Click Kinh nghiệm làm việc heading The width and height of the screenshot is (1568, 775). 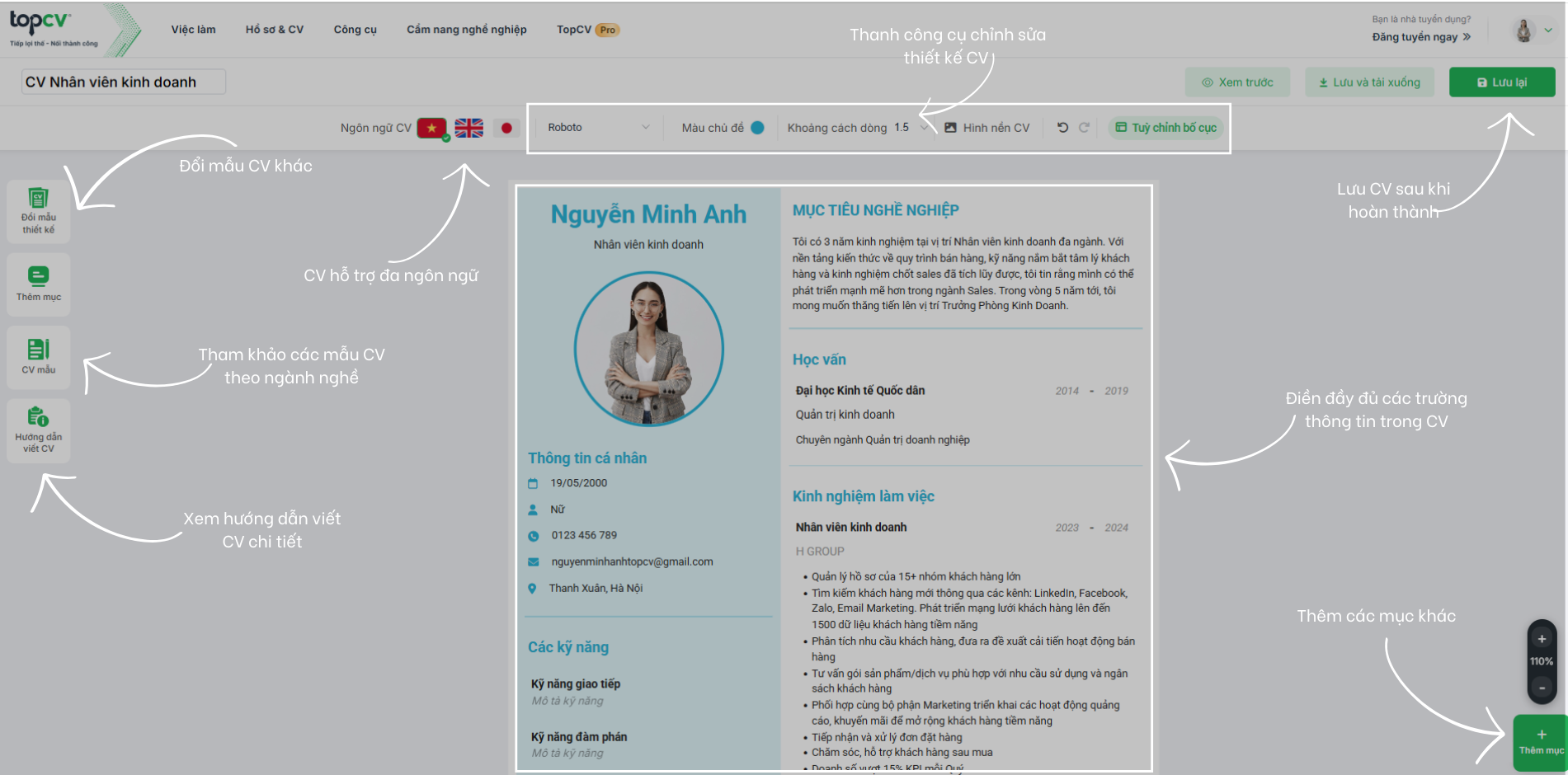coord(863,496)
